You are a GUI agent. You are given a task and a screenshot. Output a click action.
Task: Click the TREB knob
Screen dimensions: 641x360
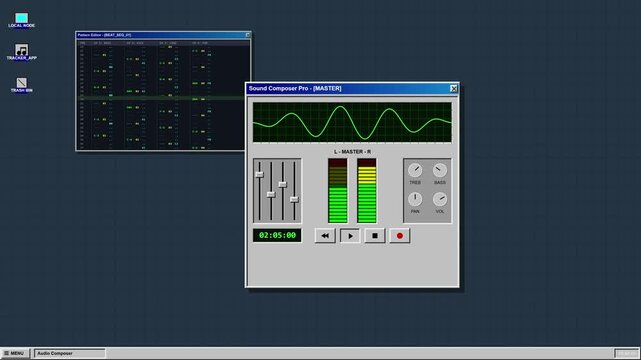[415, 170]
